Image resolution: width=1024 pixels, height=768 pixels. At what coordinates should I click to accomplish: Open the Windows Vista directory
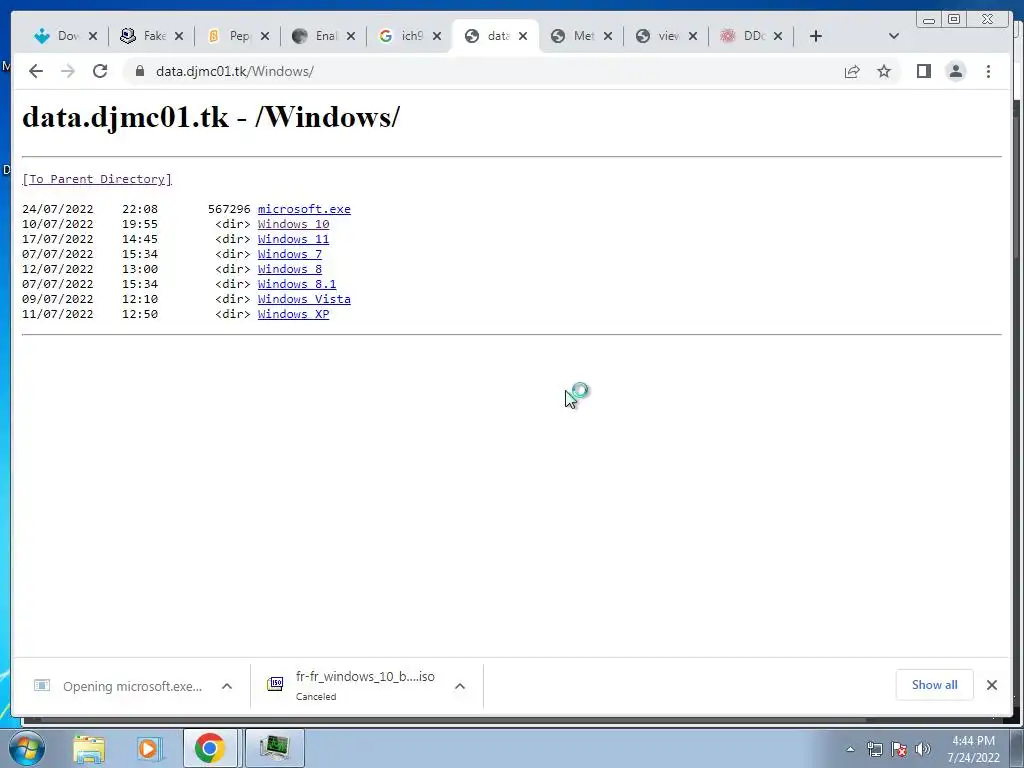(304, 299)
